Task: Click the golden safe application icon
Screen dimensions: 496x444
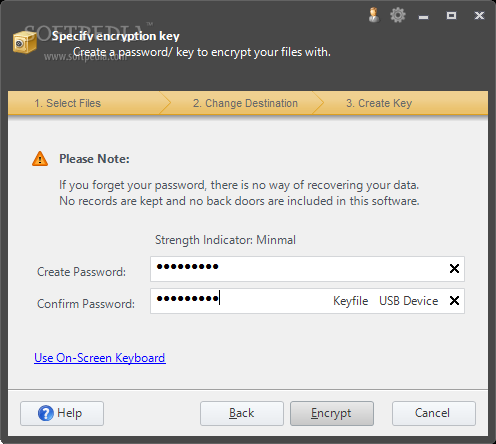Action: tap(25, 42)
